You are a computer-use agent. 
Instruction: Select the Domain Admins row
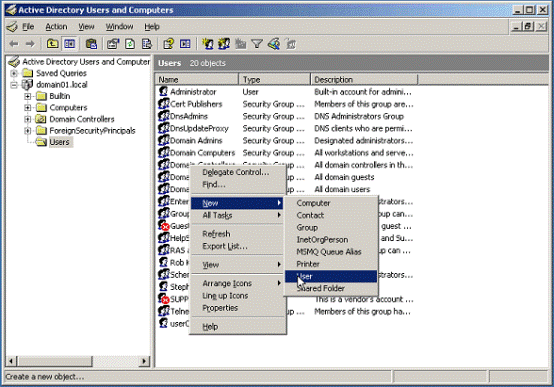tap(286, 141)
